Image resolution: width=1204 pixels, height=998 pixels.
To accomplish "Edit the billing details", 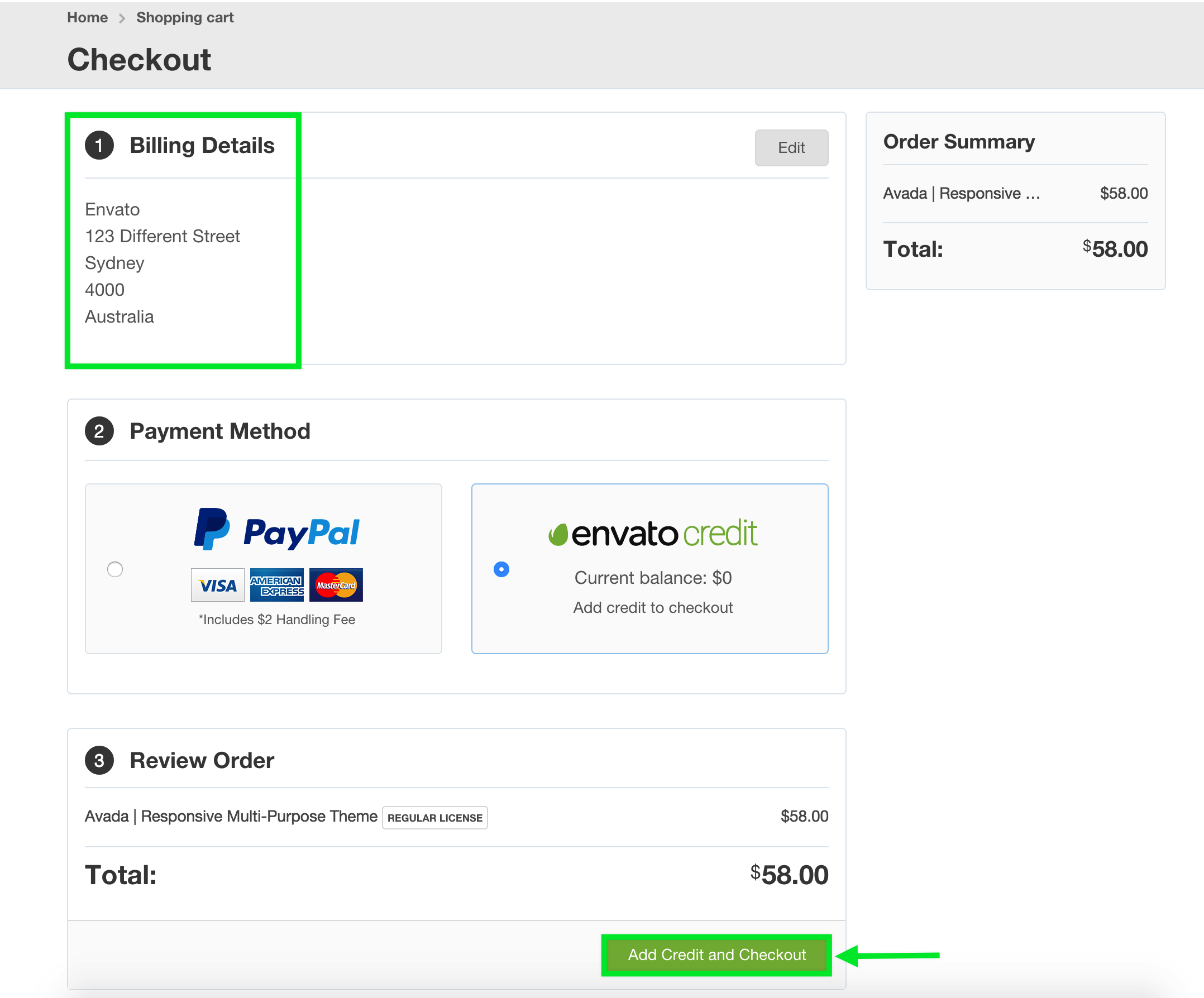I will click(791, 148).
